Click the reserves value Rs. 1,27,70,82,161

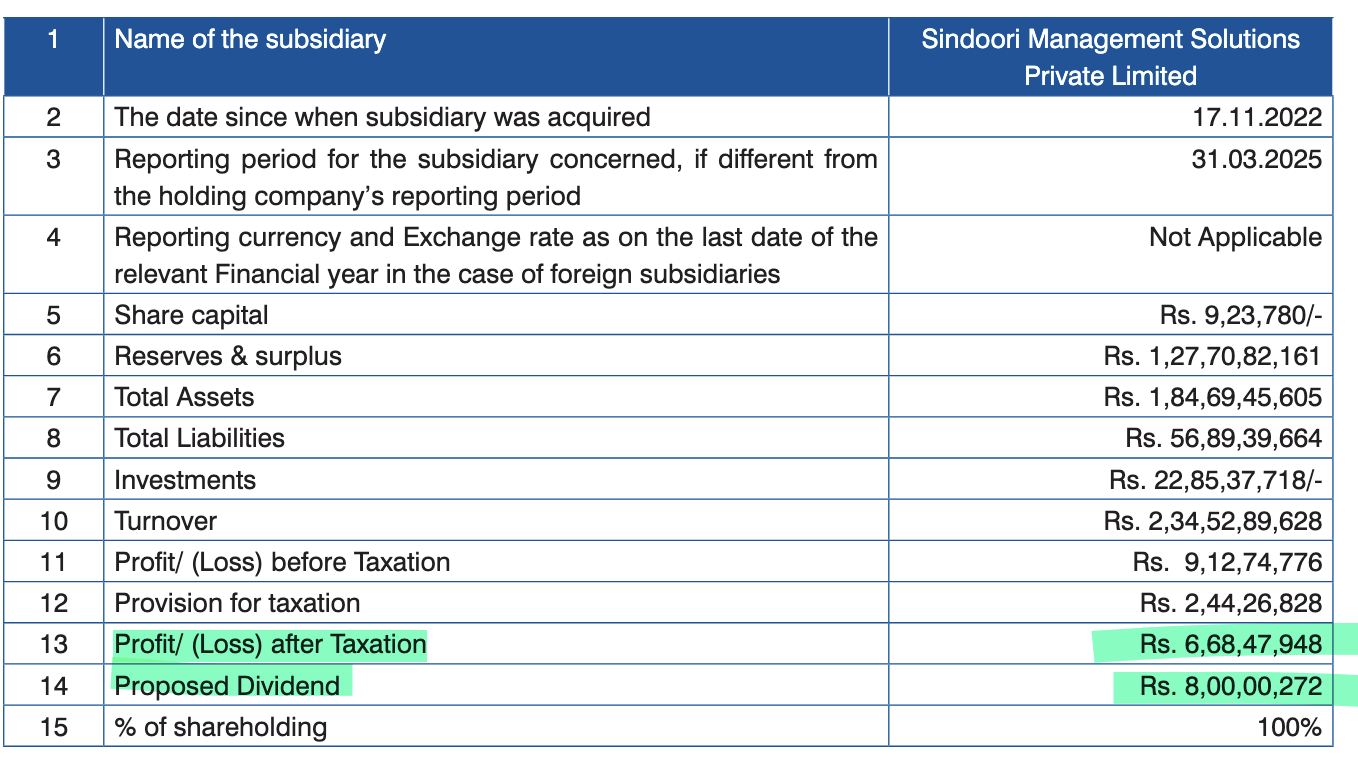(x=1212, y=357)
